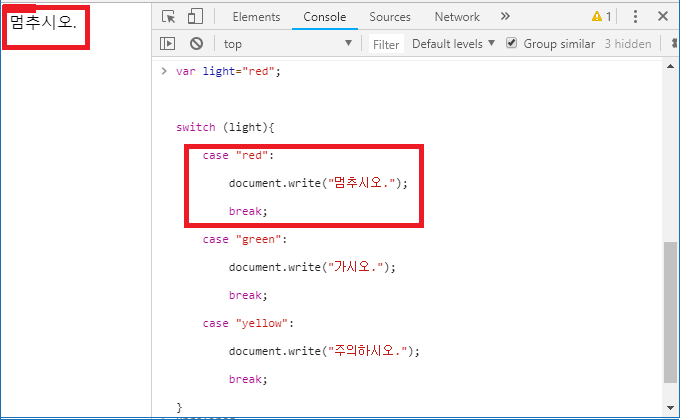This screenshot has height=420, width=680.
Task: Show more DevTools tabs chevron
Action: [505, 16]
